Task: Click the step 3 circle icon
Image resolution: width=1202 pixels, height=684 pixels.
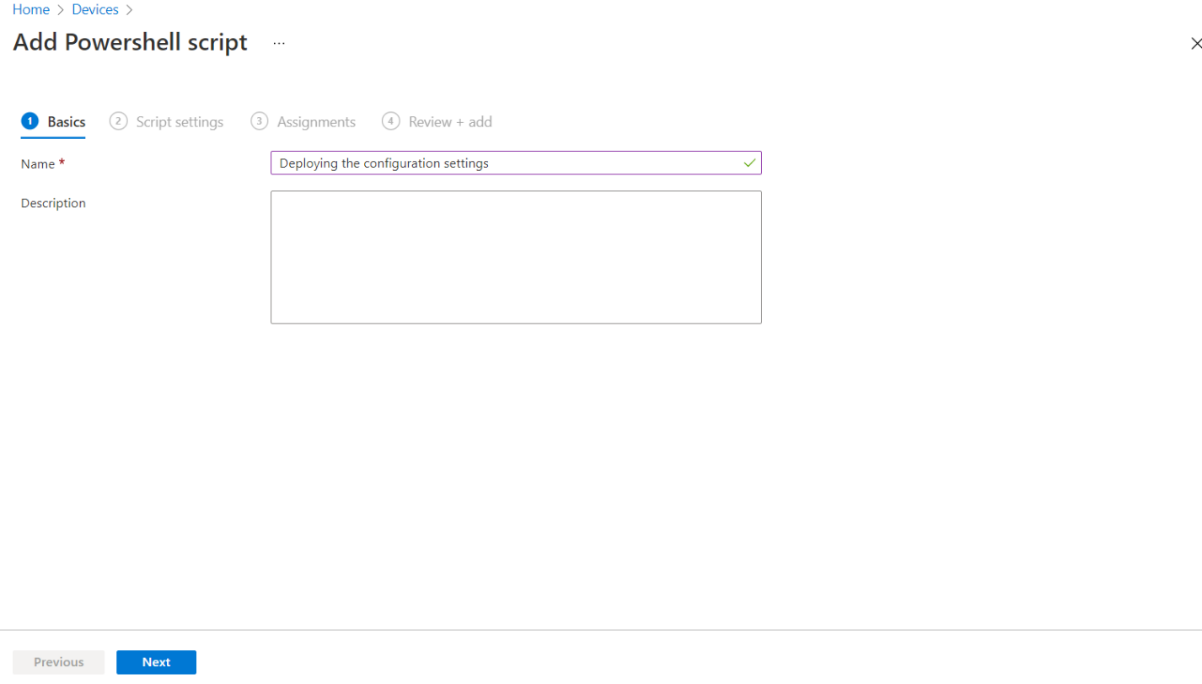Action: 259,121
